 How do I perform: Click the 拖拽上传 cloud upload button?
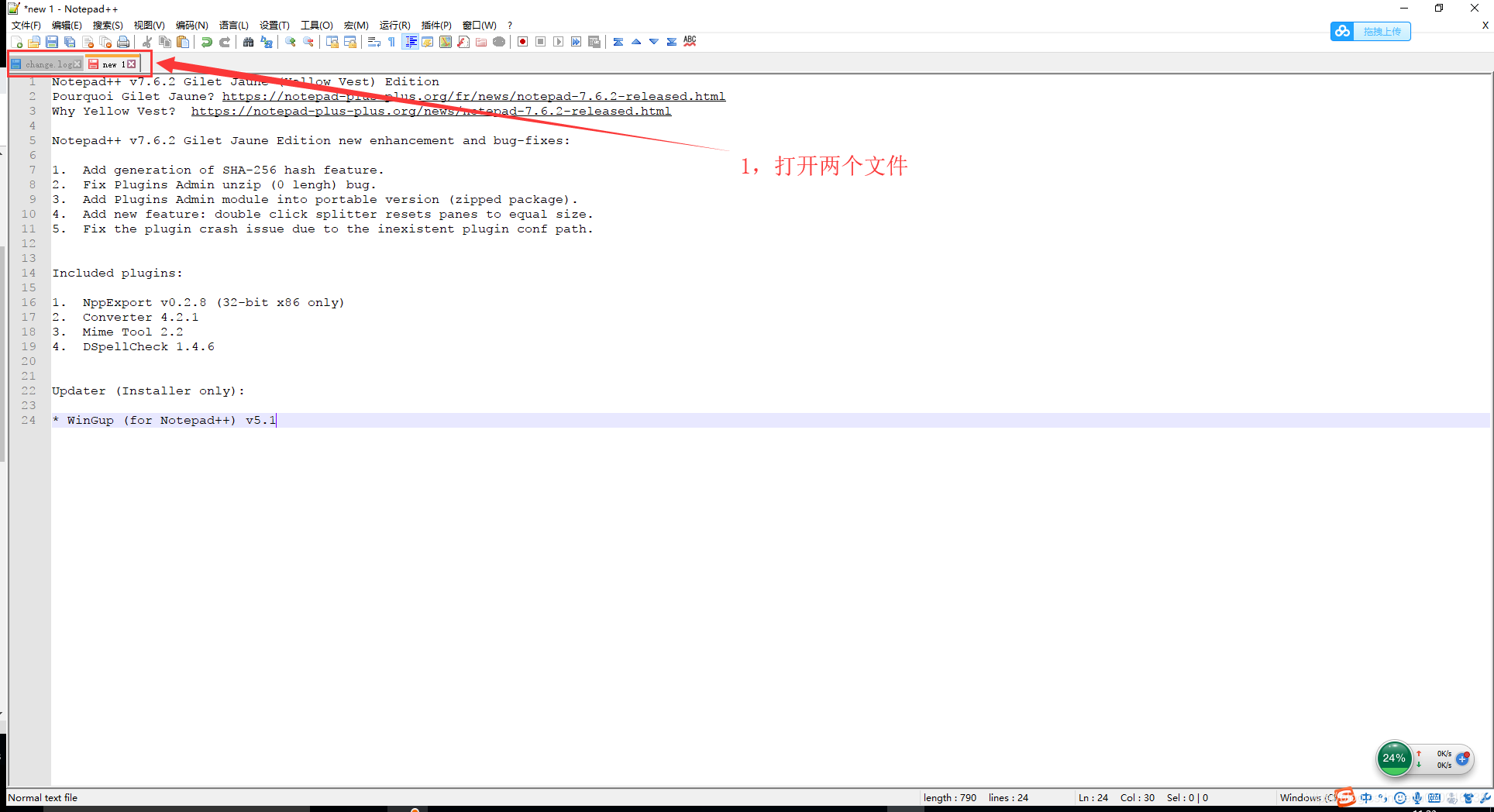[x=1370, y=31]
